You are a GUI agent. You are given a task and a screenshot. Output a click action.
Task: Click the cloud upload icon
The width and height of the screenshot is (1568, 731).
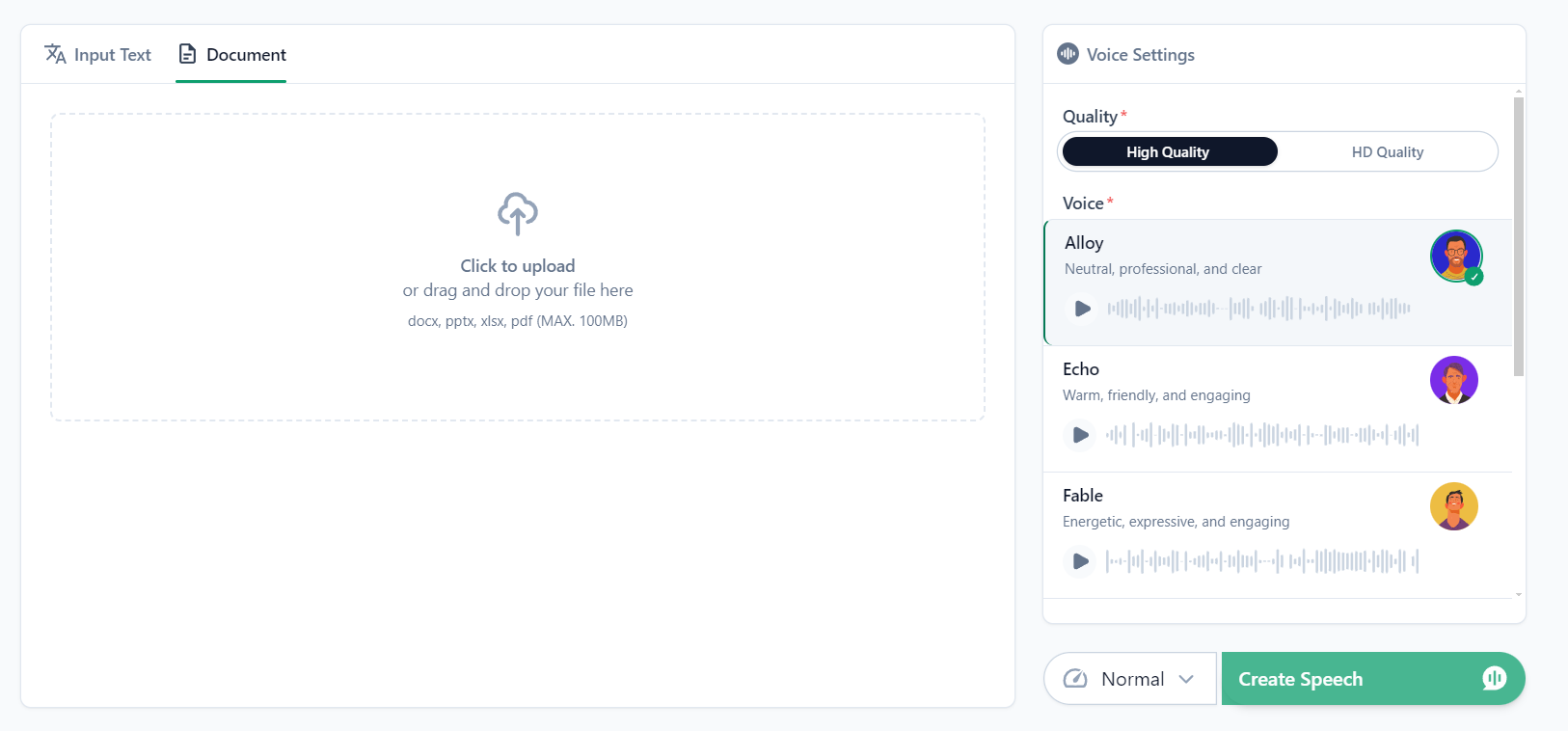click(517, 213)
